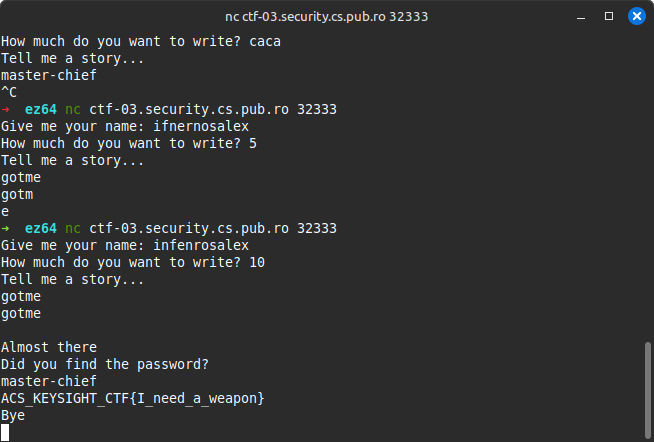Close the netcat terminal window
Screen dimensions: 654x442
[636, 16]
